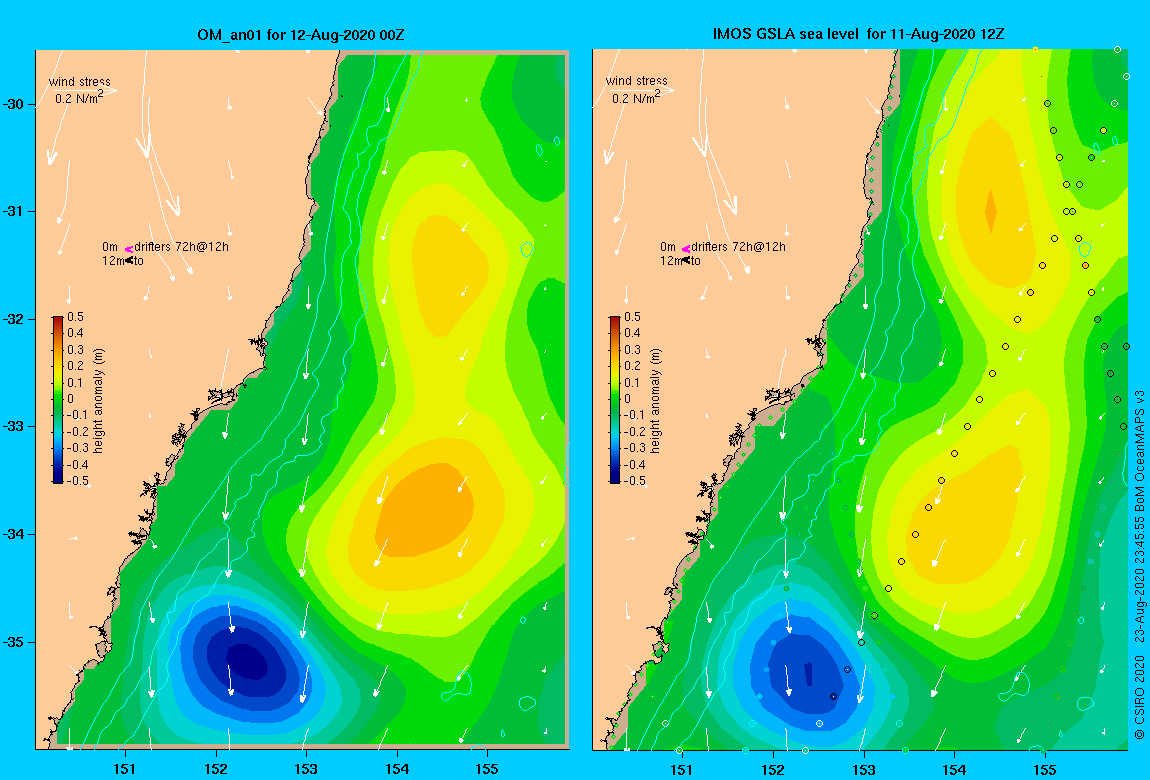The width and height of the screenshot is (1150, 780).
Task: Click the magenta 0m drifter arrow in OM_an01 legend
Action: [x=128, y=249]
